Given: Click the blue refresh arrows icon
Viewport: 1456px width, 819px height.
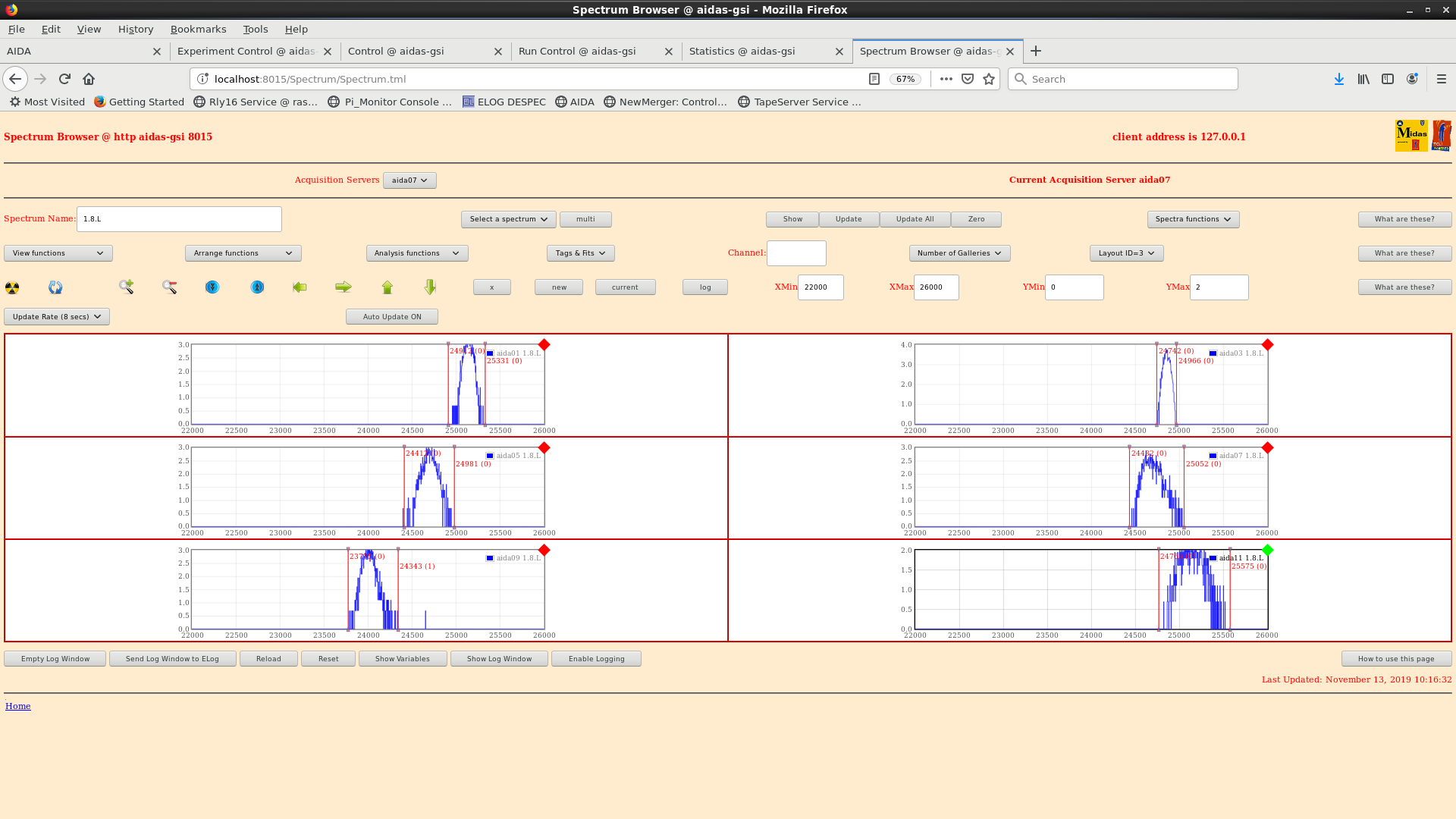Looking at the screenshot, I should [55, 287].
